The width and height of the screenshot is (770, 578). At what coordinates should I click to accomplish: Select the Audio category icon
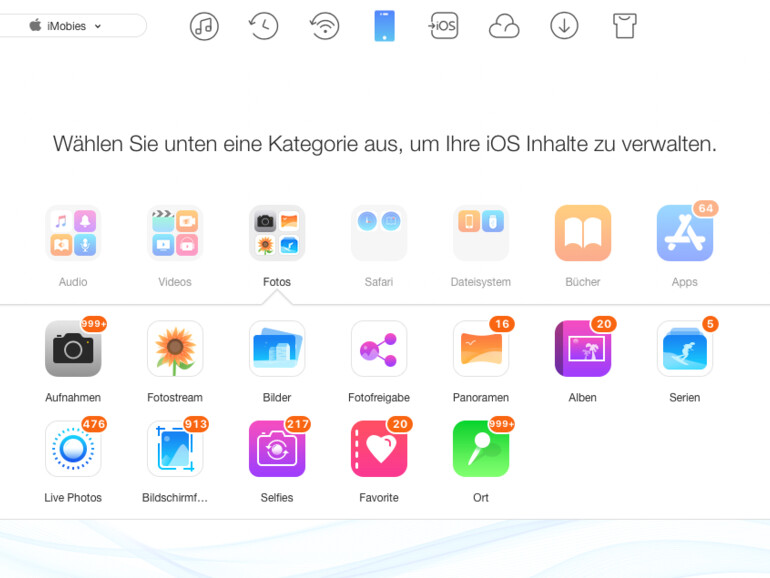tap(73, 233)
